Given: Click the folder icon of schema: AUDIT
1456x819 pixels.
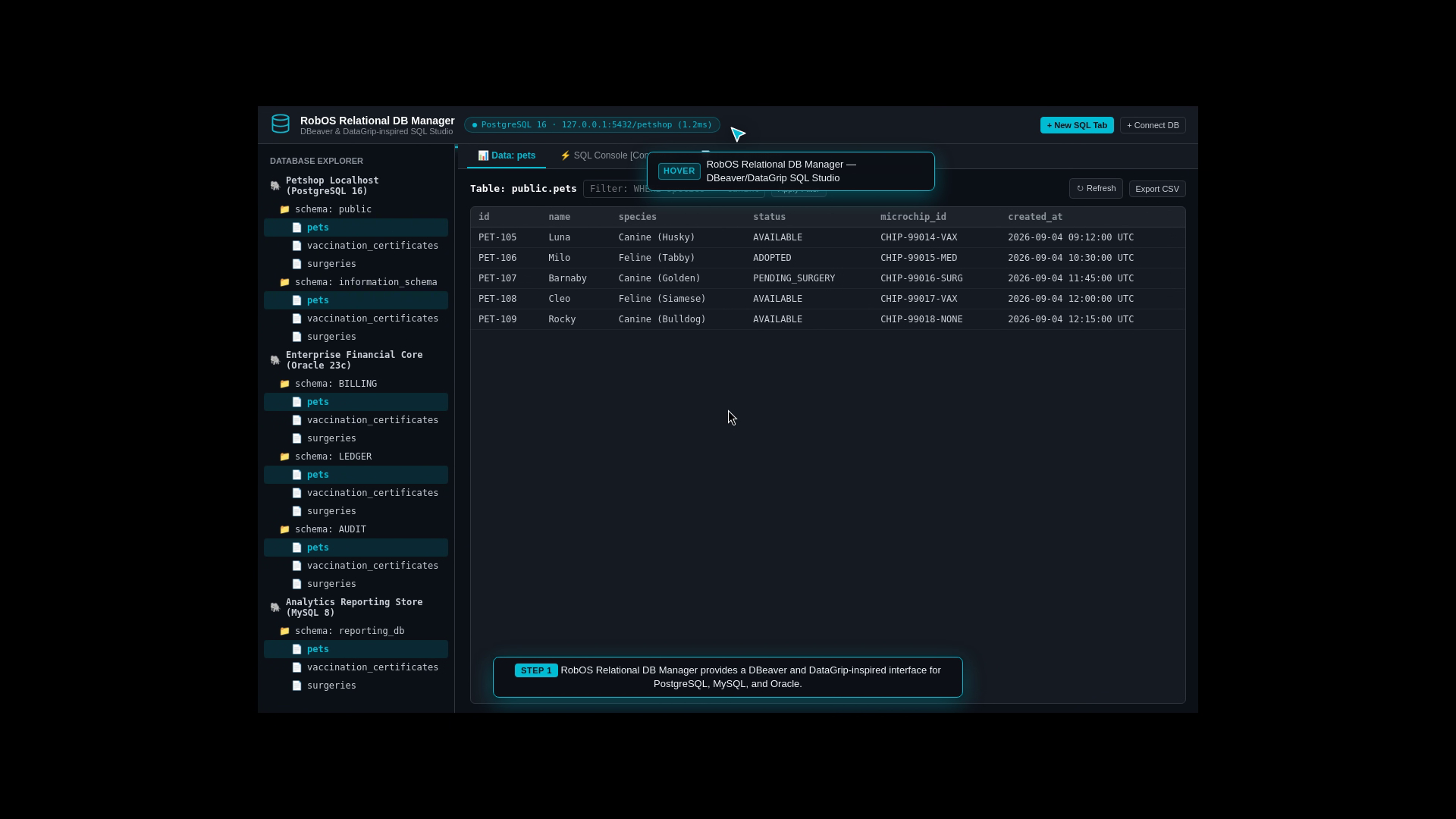Looking at the screenshot, I should click(x=285, y=529).
